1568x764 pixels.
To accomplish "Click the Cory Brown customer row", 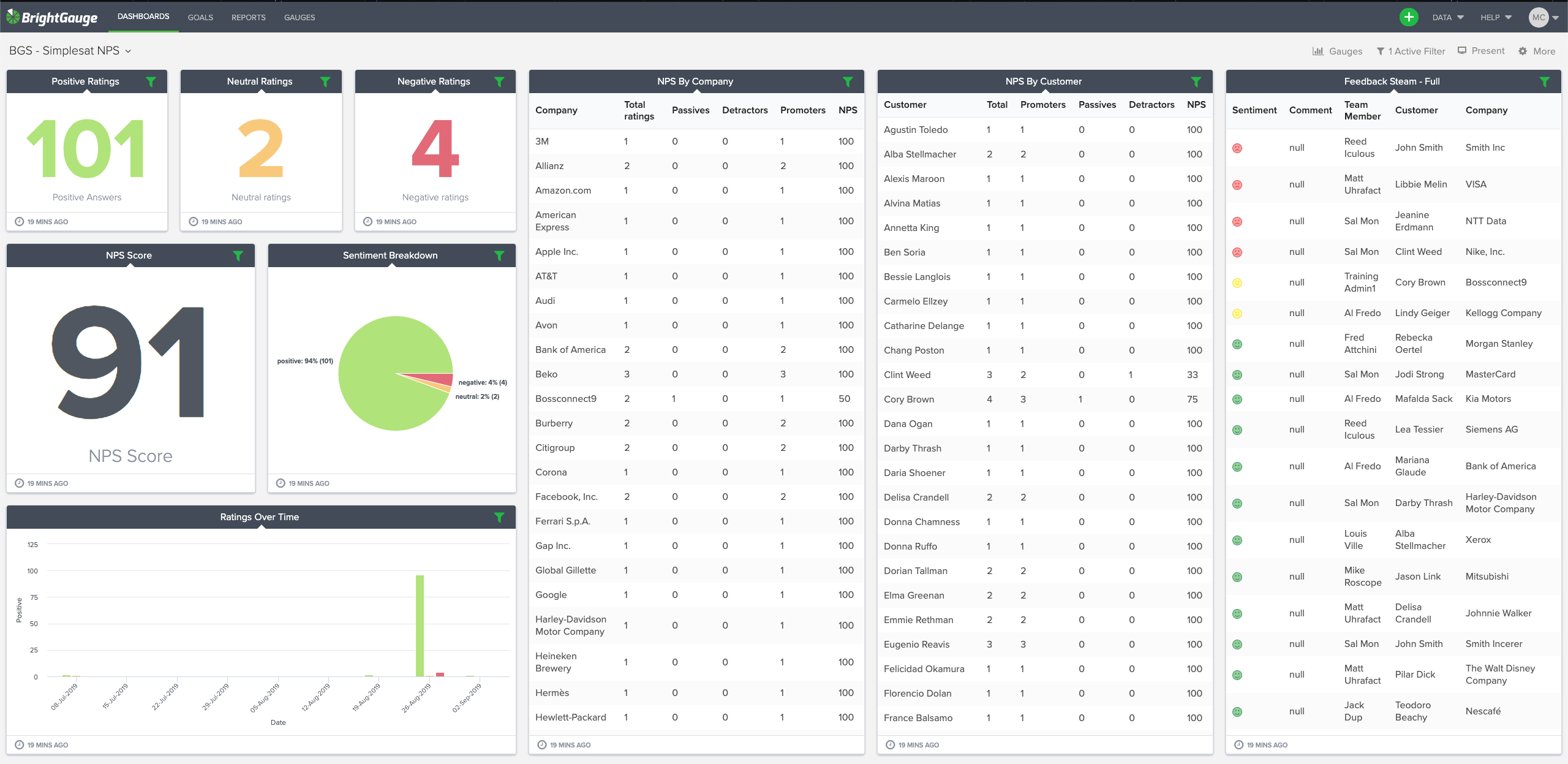I will (x=1044, y=399).
